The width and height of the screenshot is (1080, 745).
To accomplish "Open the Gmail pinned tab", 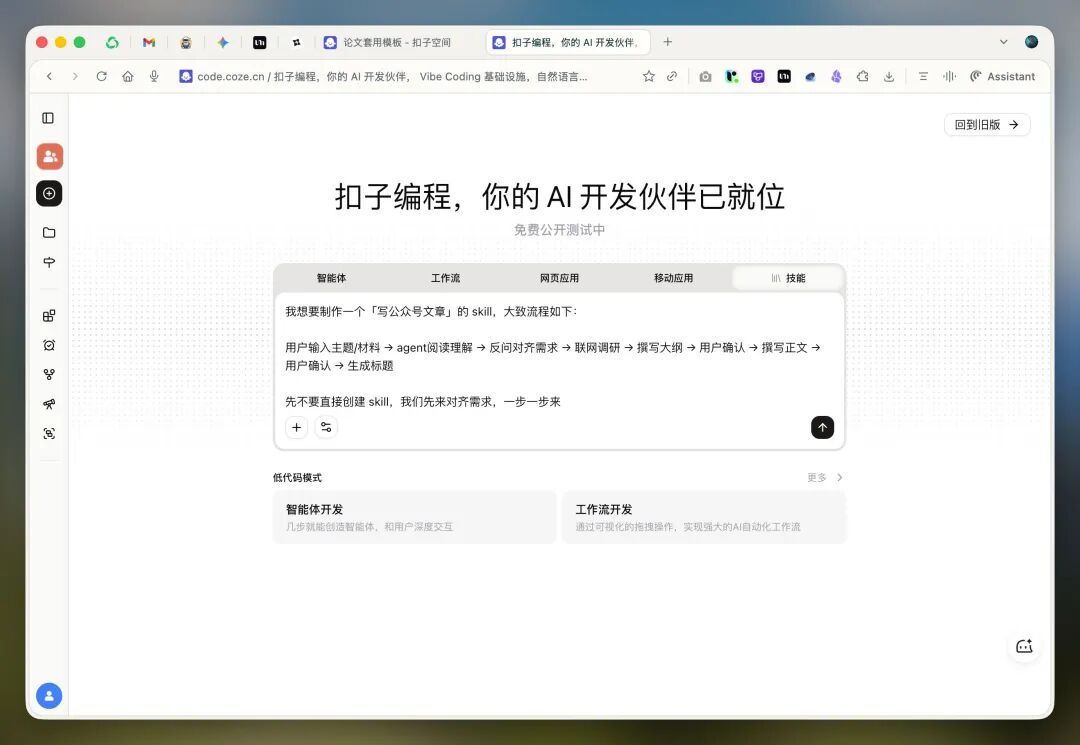I will tap(149, 43).
